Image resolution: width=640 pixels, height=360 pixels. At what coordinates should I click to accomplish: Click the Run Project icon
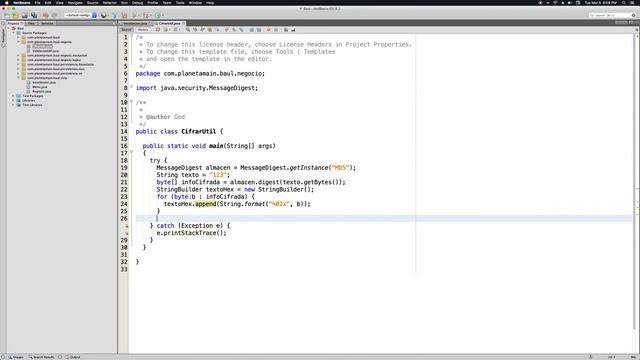click(134, 16)
